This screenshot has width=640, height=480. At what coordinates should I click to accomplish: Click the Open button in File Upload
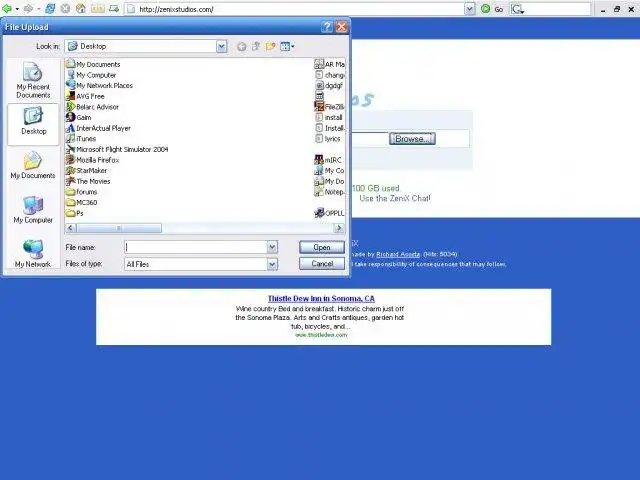(x=322, y=247)
